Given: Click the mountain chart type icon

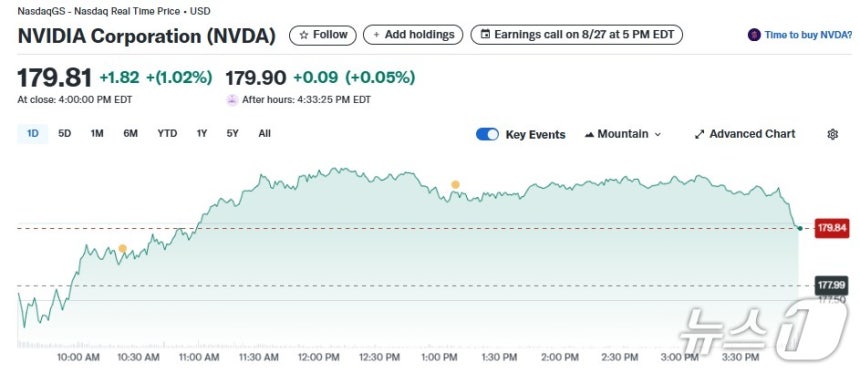Looking at the screenshot, I should click(x=590, y=134).
